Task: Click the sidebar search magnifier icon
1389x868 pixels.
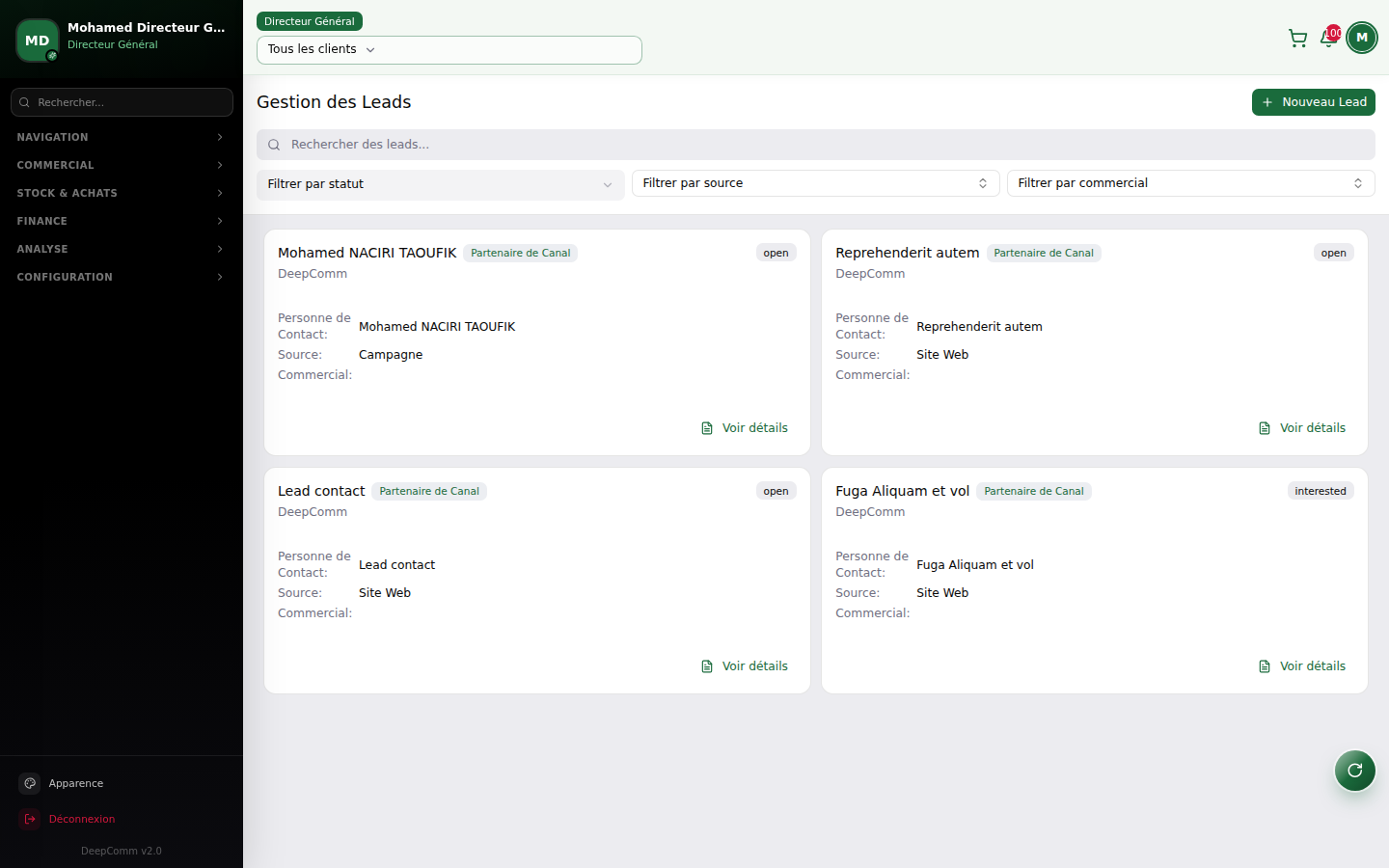Action: click(24, 102)
